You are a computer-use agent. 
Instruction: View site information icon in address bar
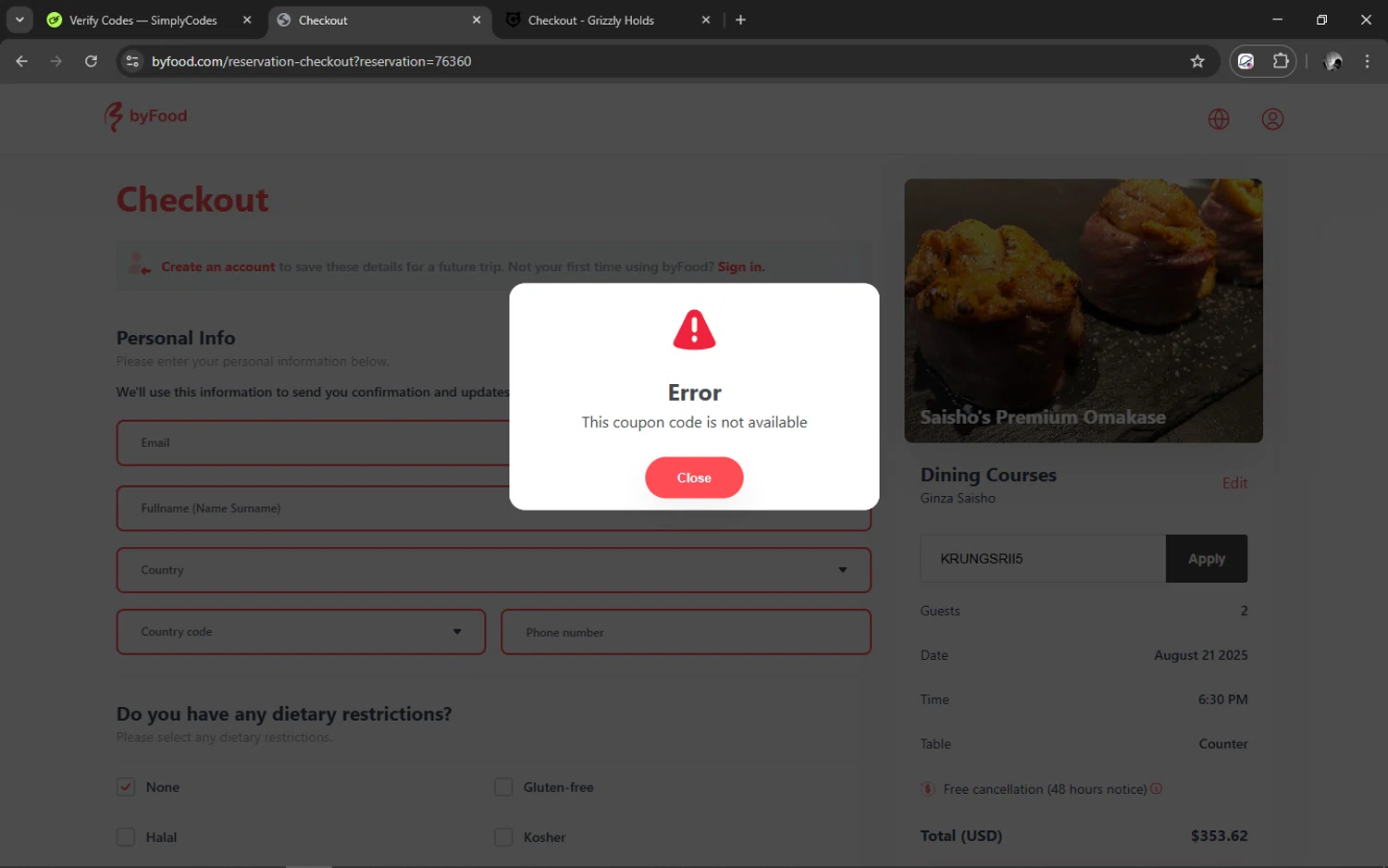click(x=132, y=61)
